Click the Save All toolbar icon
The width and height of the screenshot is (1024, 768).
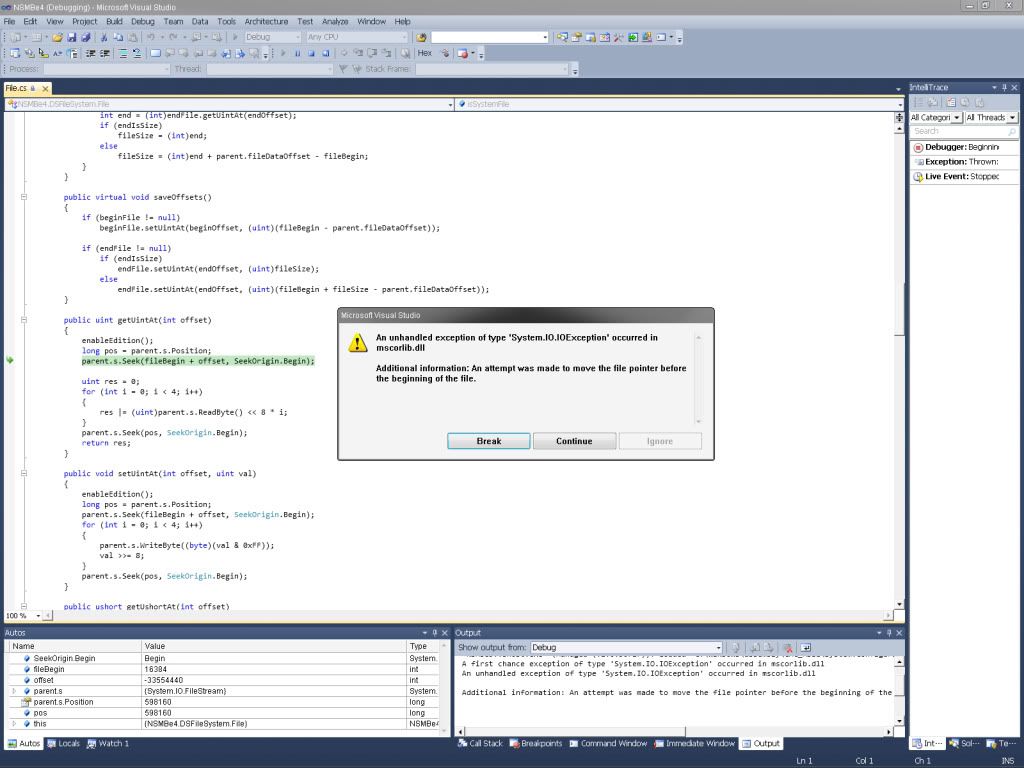click(x=86, y=37)
